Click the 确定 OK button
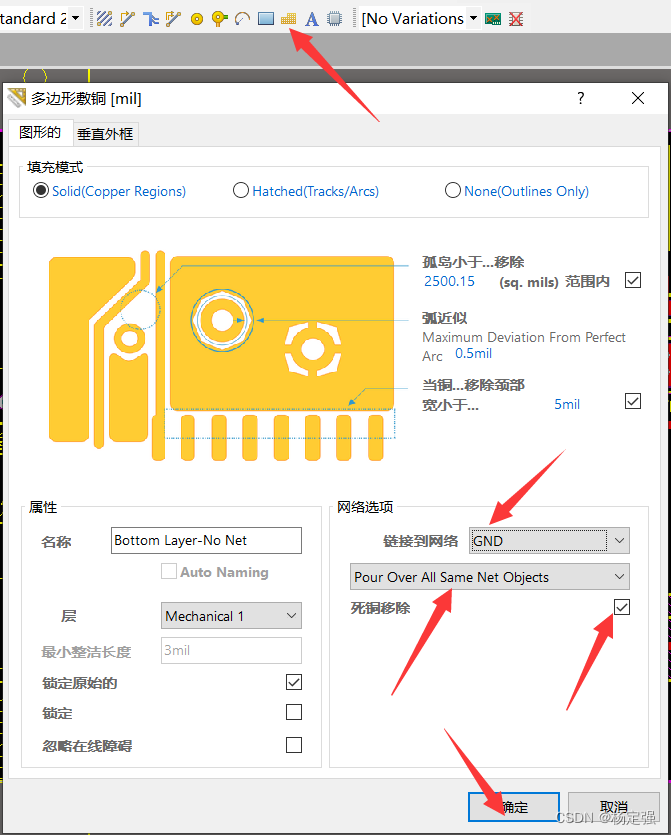The height and width of the screenshot is (835, 671). pos(514,807)
